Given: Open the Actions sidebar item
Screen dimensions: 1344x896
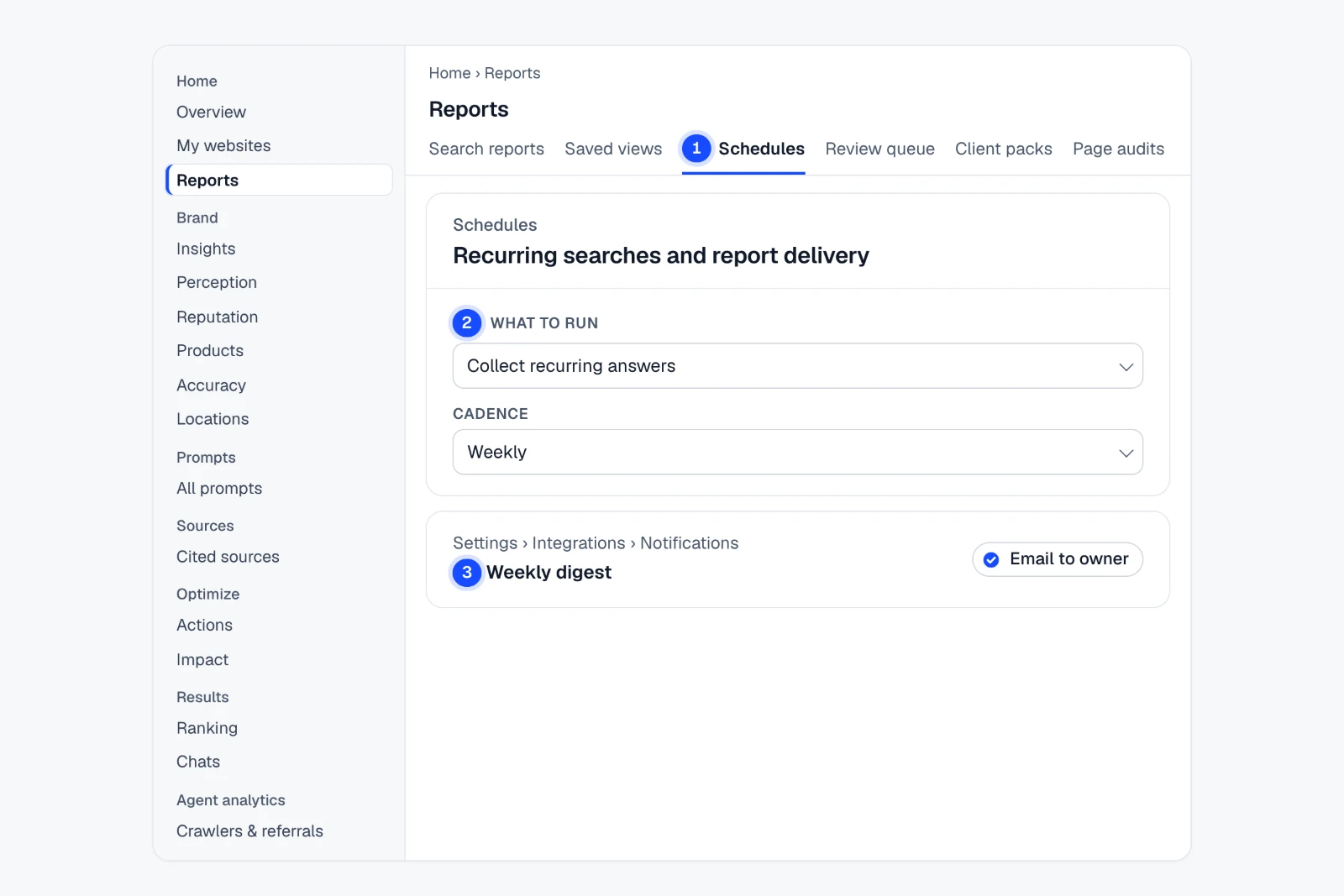Looking at the screenshot, I should (x=204, y=625).
